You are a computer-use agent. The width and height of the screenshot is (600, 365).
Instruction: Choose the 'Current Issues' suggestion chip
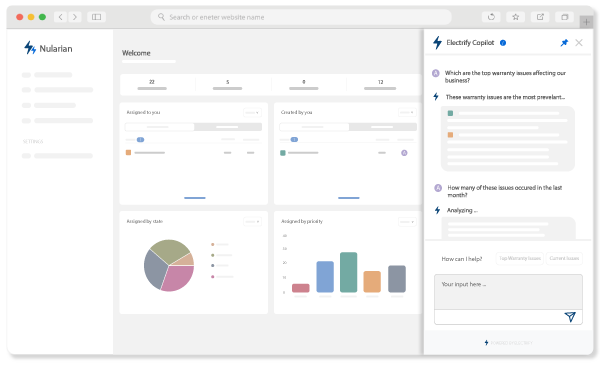point(564,258)
